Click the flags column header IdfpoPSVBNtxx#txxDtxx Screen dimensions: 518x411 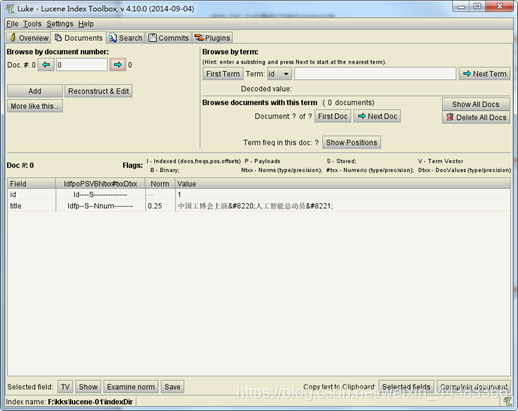click(100, 184)
